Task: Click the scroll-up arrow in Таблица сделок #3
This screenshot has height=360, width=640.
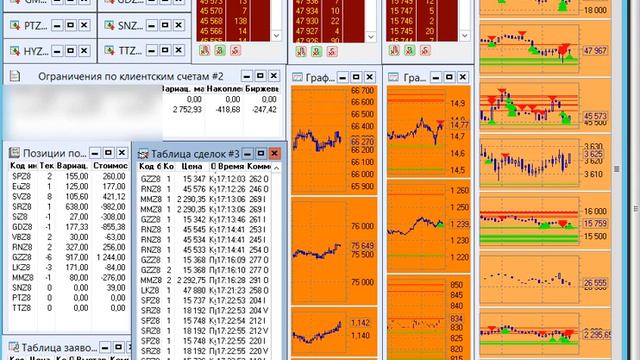Action: coord(276,168)
